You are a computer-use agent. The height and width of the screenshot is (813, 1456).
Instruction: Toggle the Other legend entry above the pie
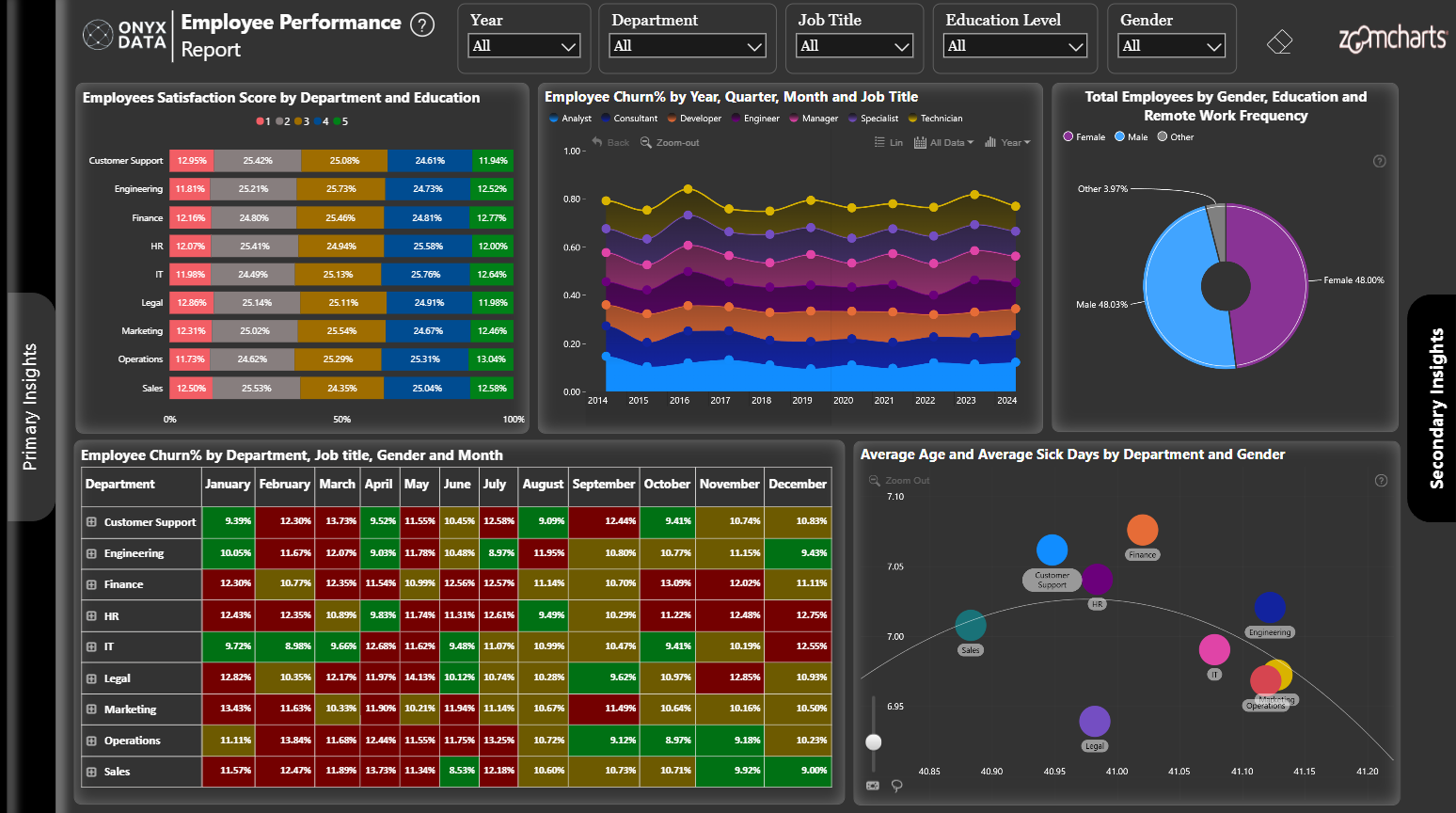1176,136
